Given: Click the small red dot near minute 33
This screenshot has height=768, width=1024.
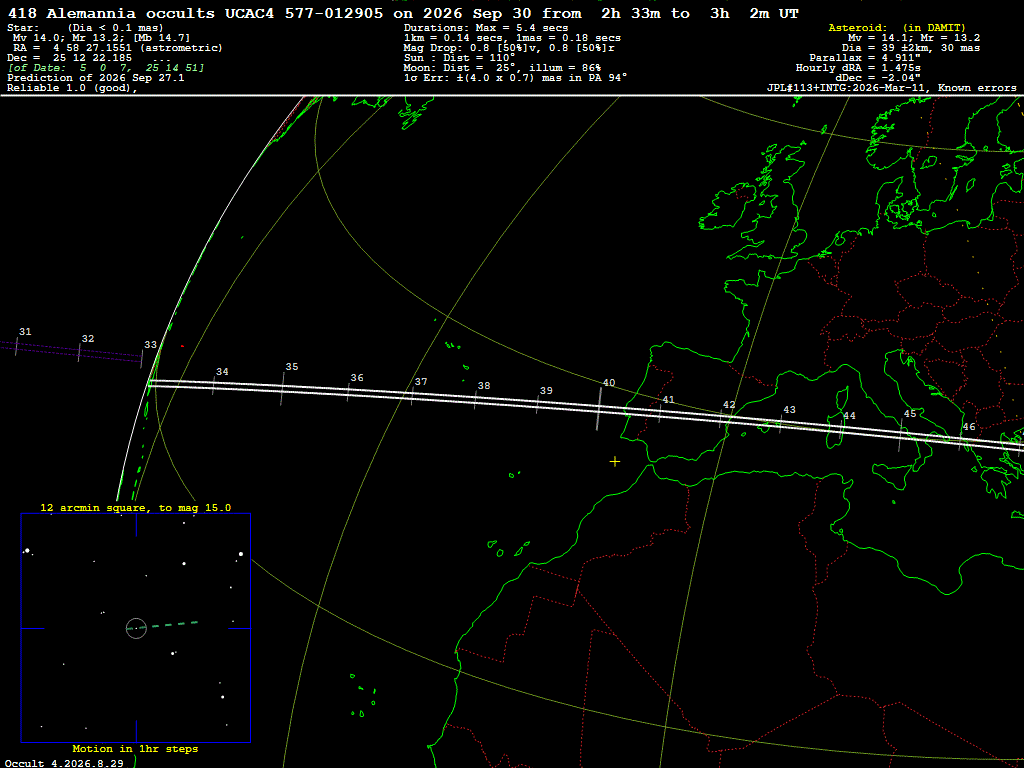Looking at the screenshot, I should click(x=182, y=346).
